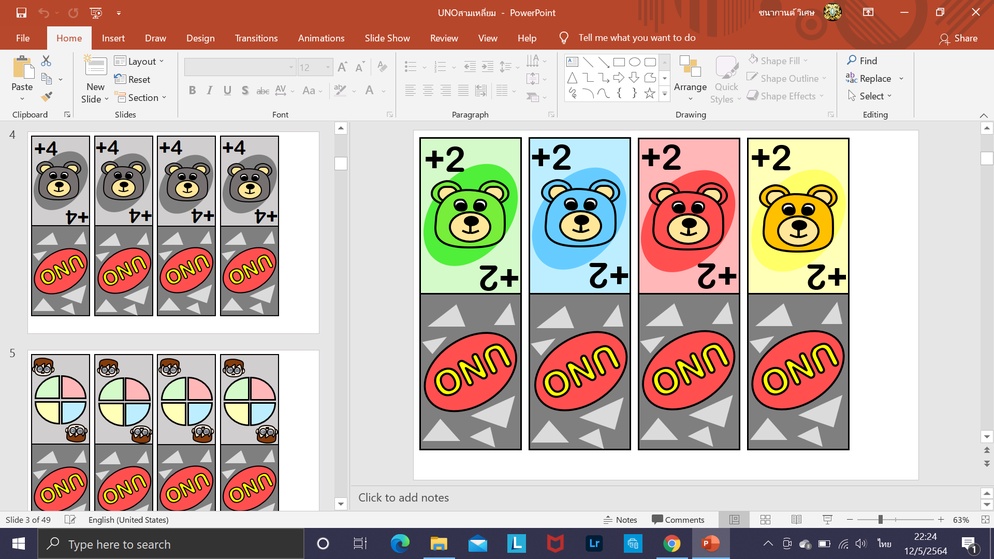The height and width of the screenshot is (559, 994).
Task: Open character spacing AV dropdown
Action: [284, 91]
